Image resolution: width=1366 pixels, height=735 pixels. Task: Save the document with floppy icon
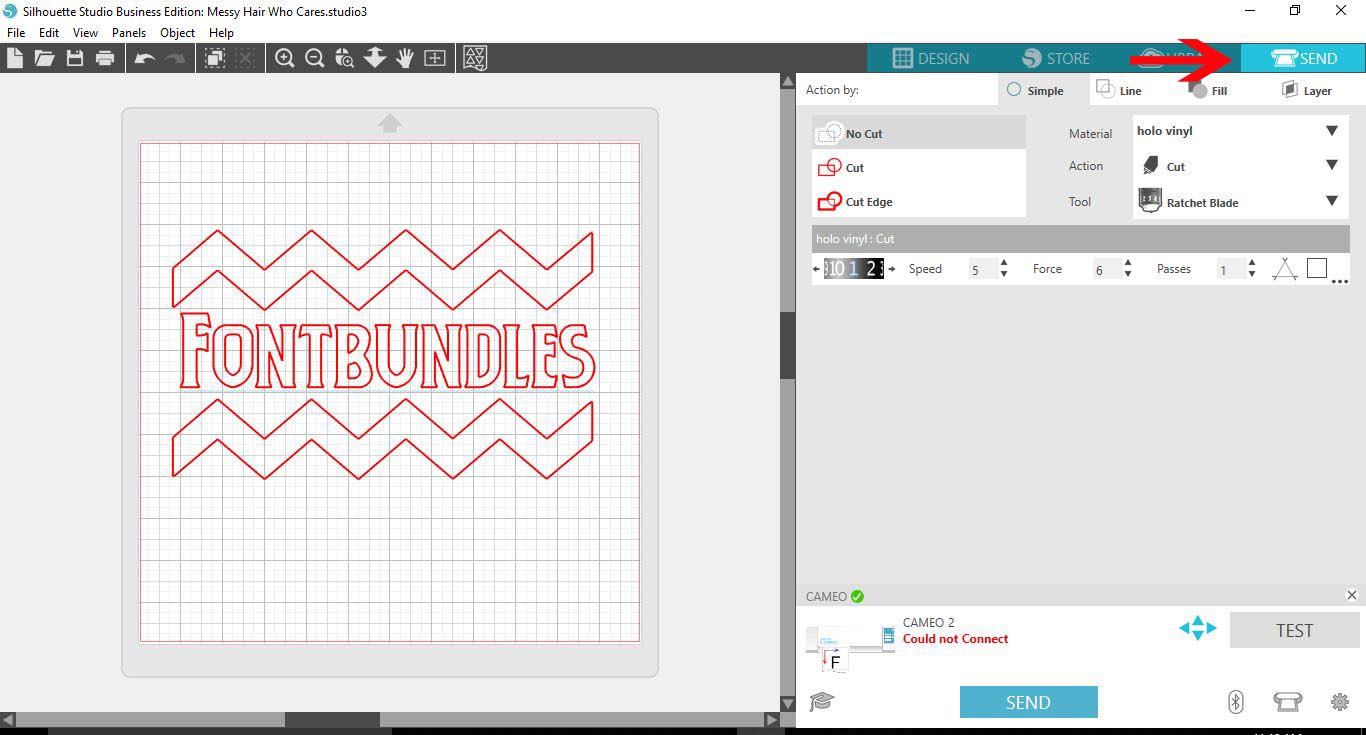tap(75, 58)
